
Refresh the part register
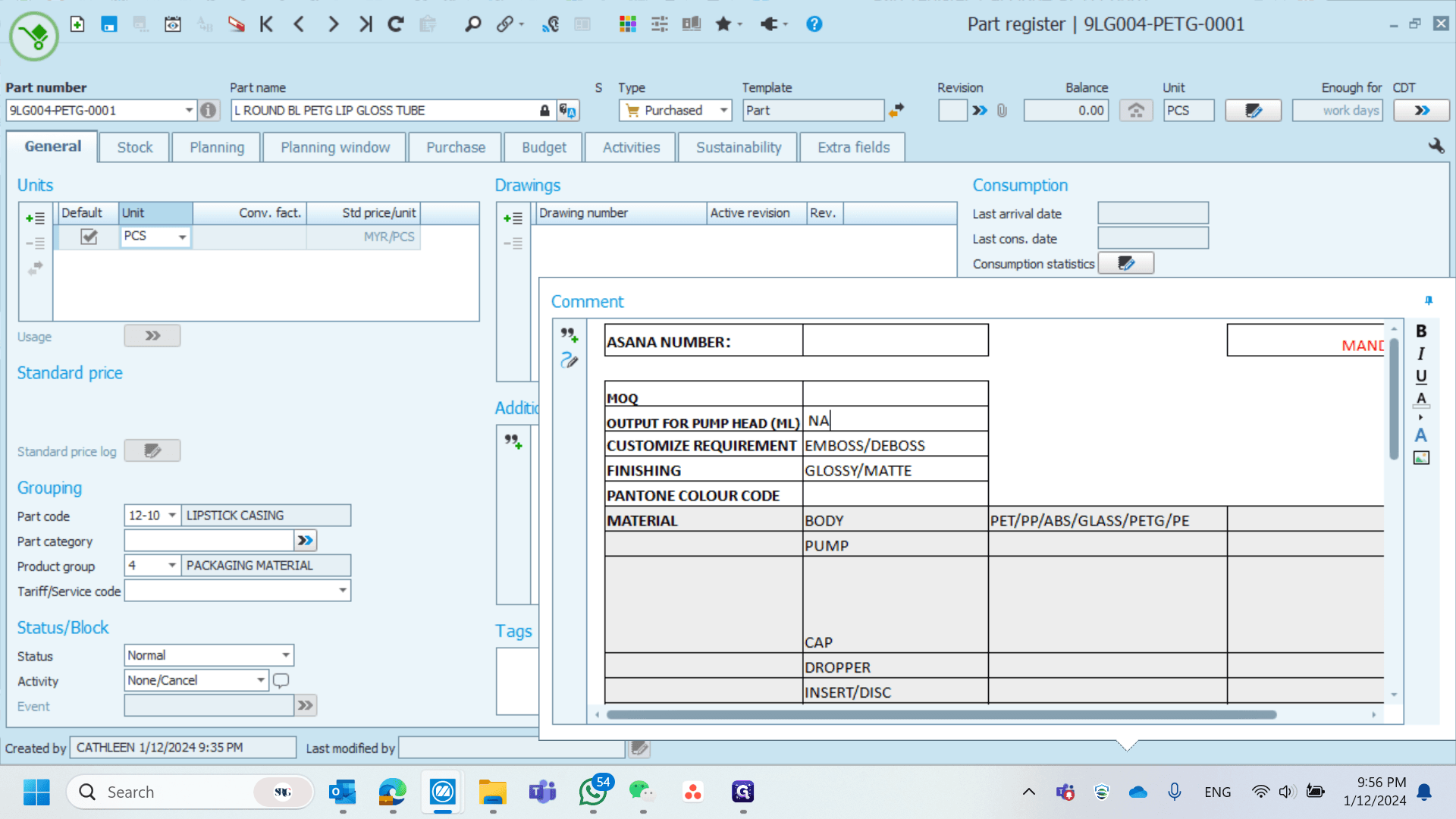pos(396,24)
